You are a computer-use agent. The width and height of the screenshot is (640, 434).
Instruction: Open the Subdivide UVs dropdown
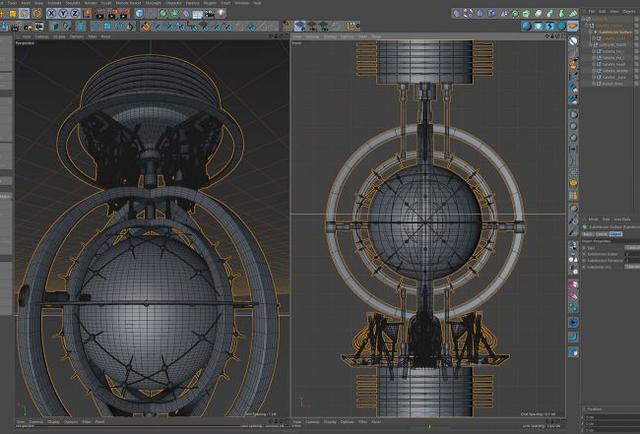pos(632,267)
